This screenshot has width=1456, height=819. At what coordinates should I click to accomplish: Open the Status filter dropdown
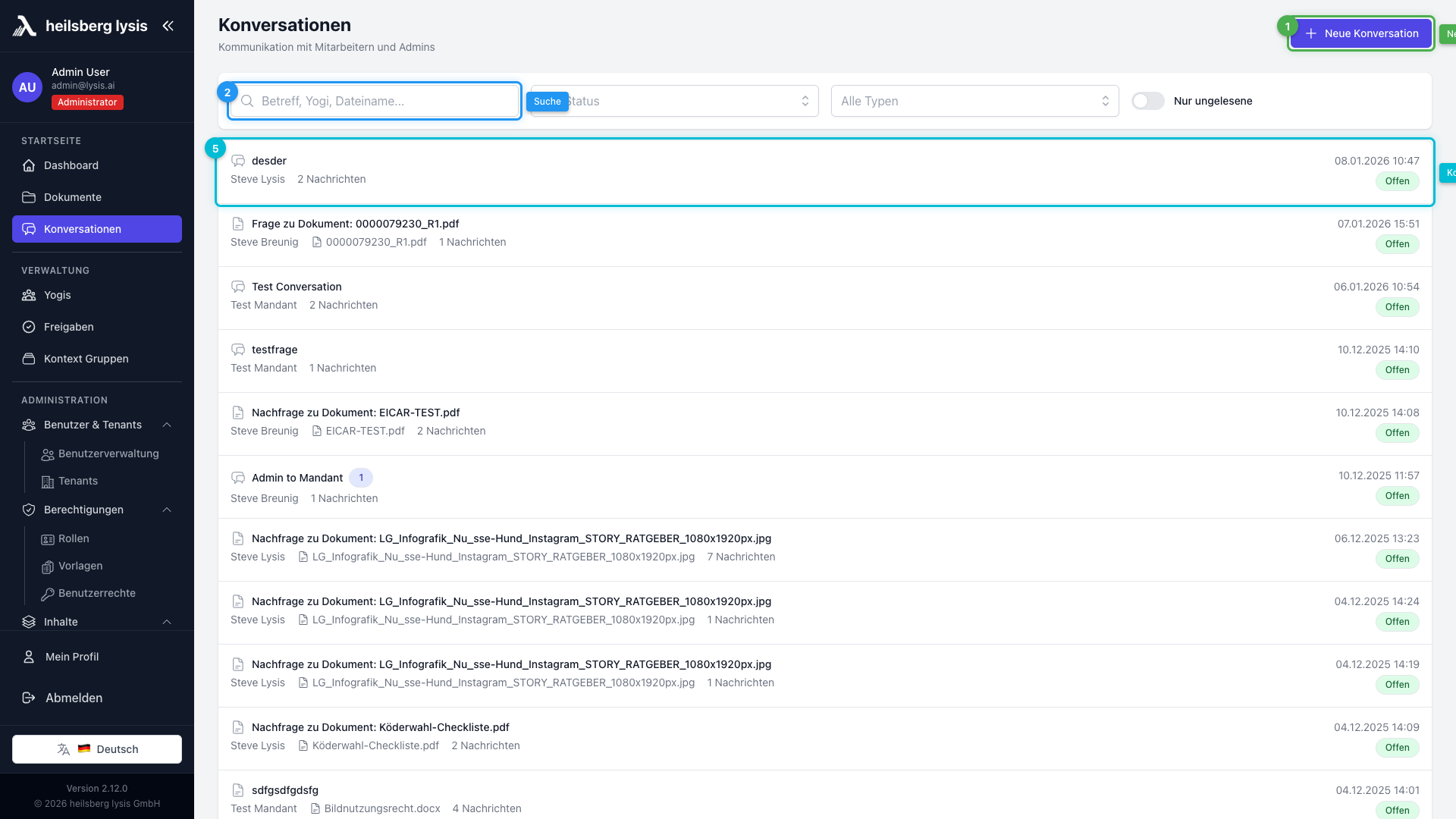(x=682, y=101)
